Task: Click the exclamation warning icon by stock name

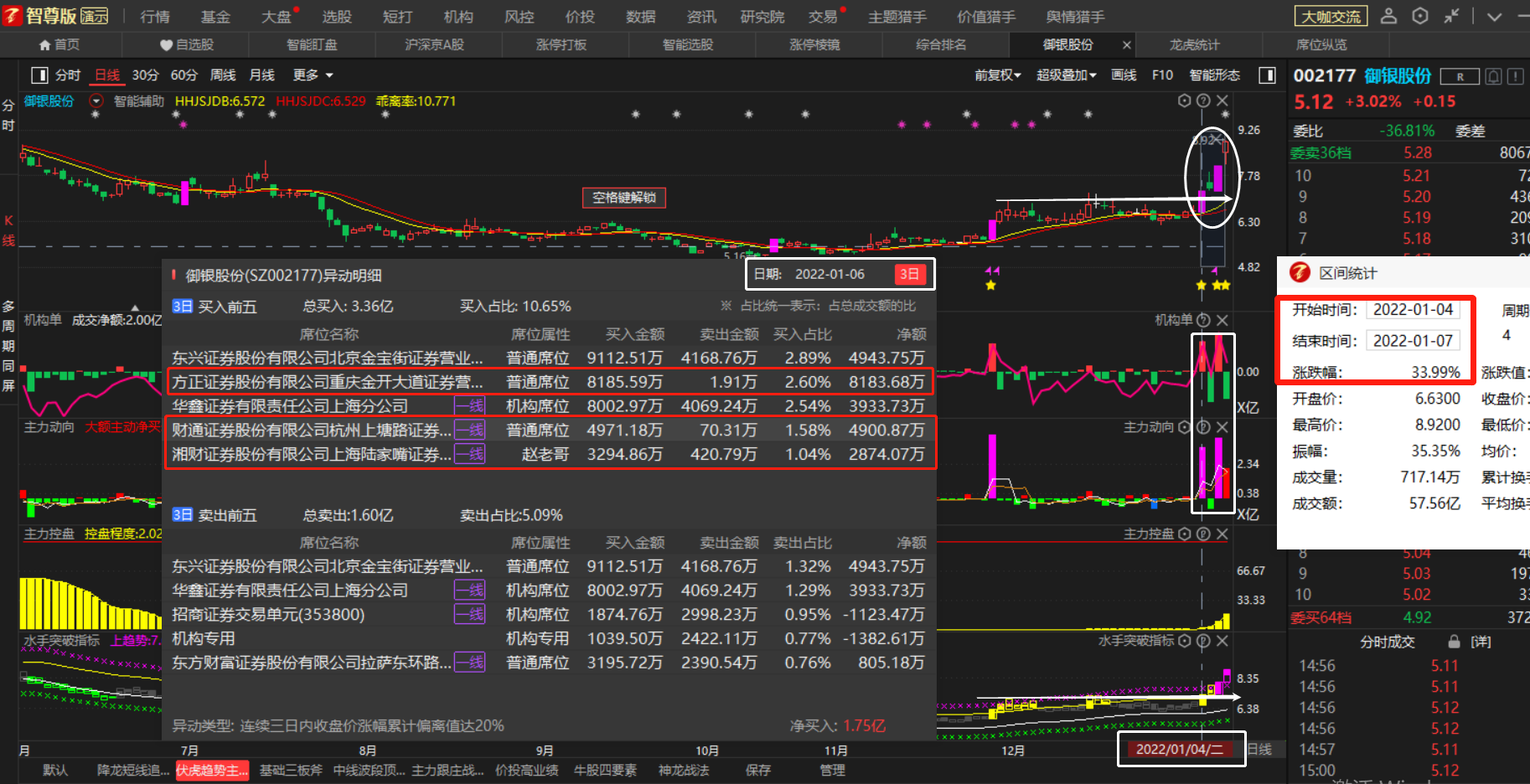Action: tap(1515, 77)
